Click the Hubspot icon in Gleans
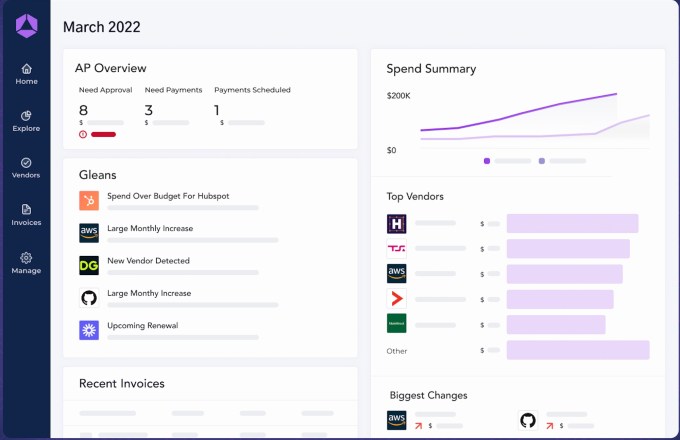 [89, 201]
